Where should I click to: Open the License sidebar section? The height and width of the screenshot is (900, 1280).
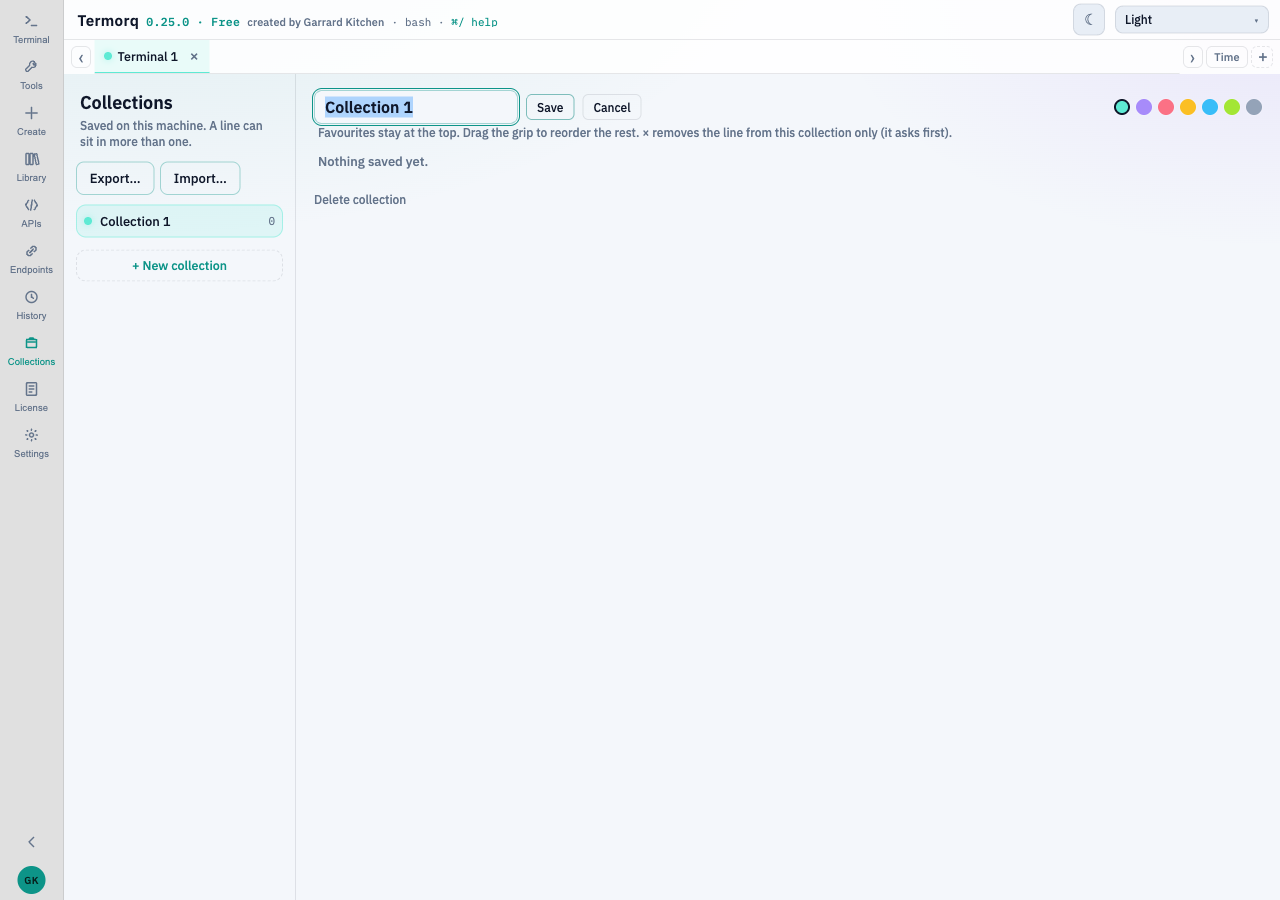point(31,397)
